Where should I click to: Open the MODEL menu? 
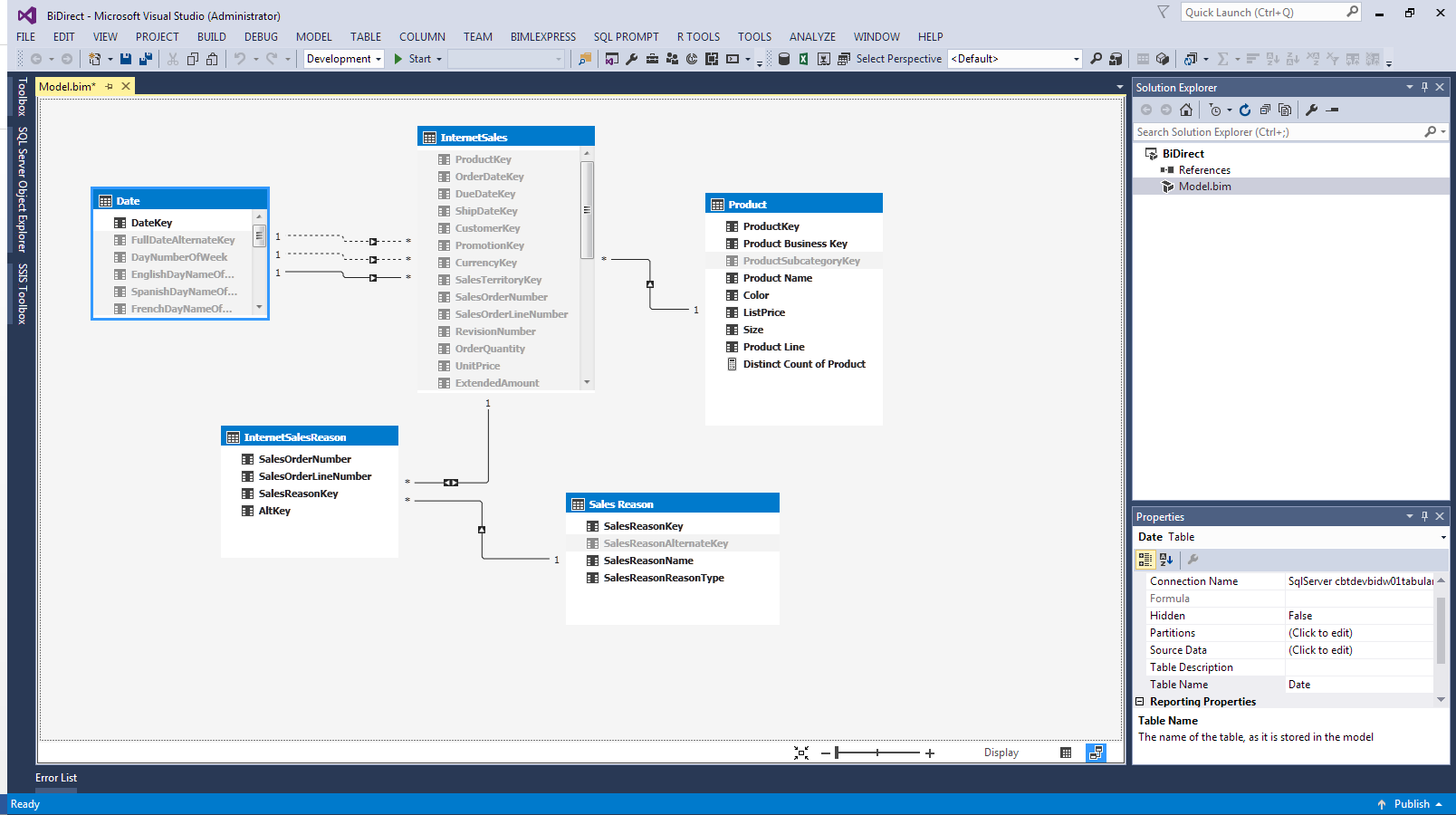(x=313, y=37)
